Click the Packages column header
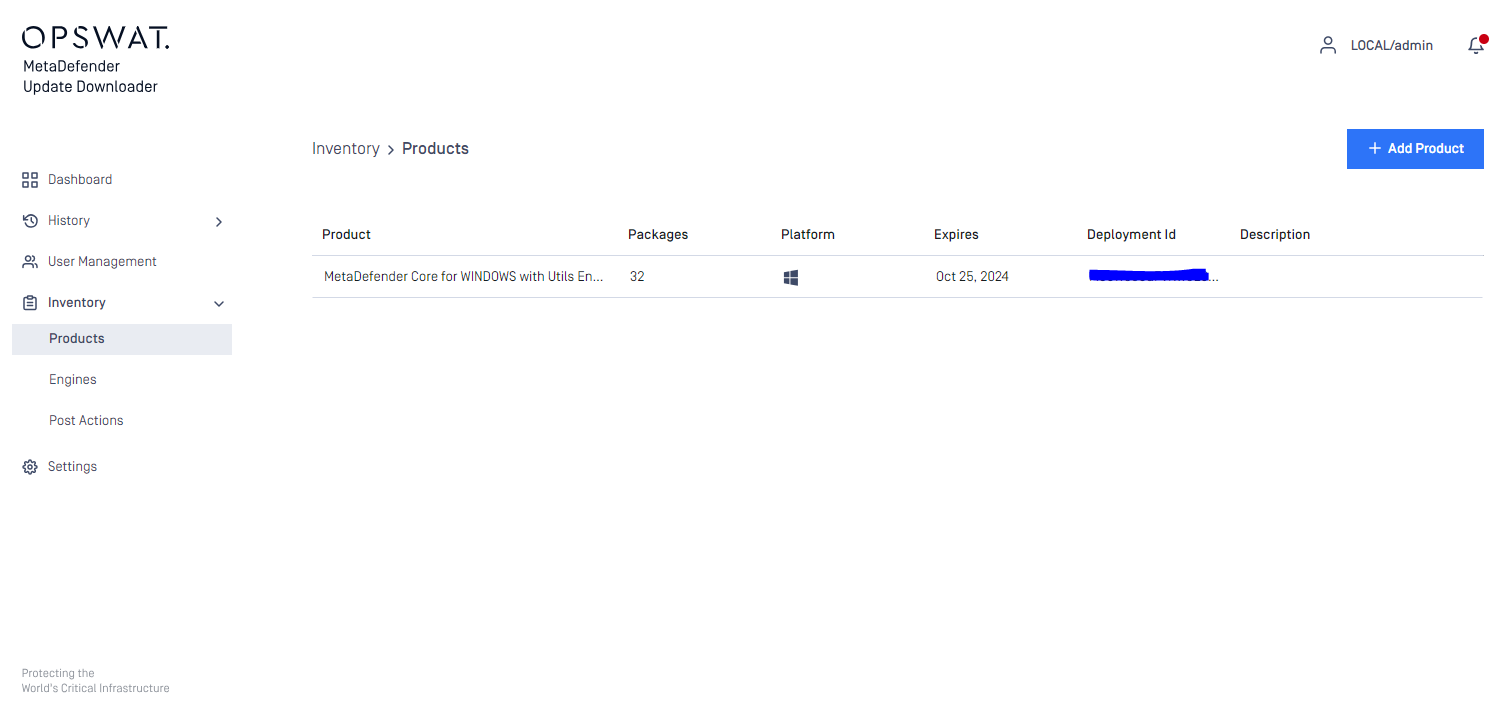Screen dimensions: 1504x702 658,235
